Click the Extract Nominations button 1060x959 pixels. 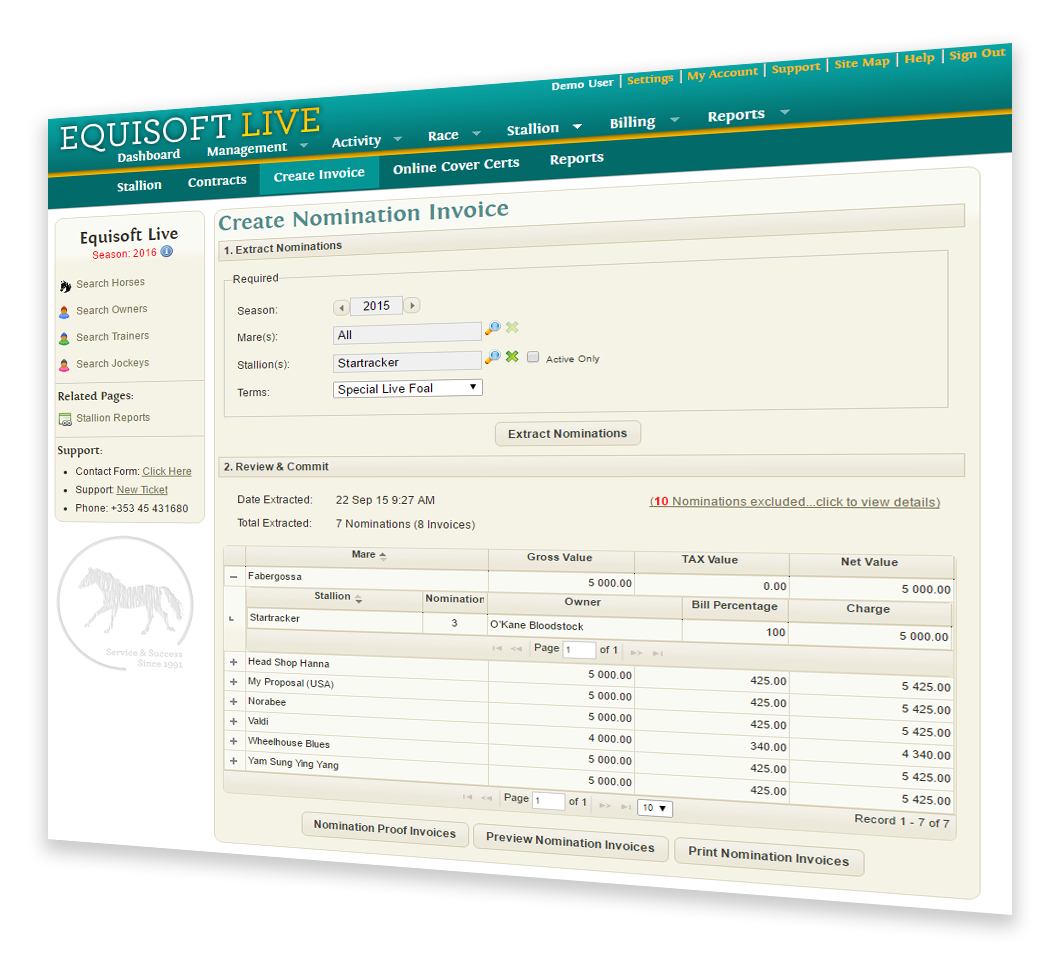(x=568, y=433)
